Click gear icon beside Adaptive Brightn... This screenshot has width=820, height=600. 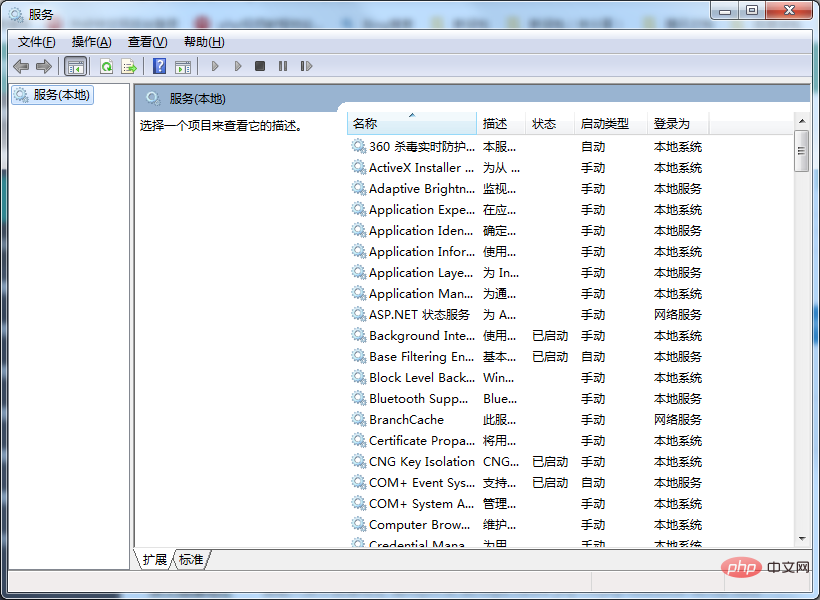[358, 188]
